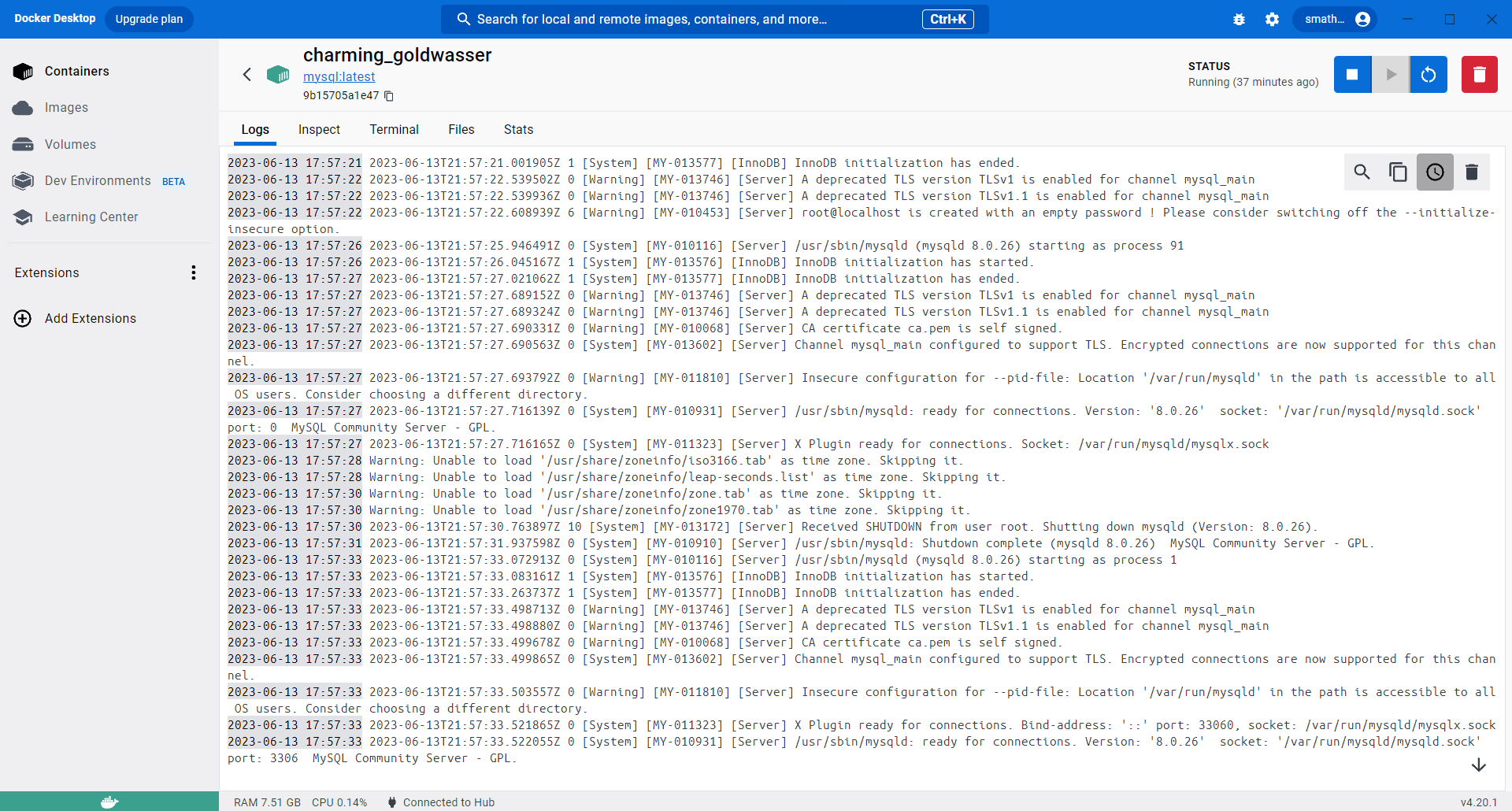Screen dimensions: 1512x811
Task: Jump to bottom of logs arrow
Action: pyautogui.click(x=1478, y=765)
